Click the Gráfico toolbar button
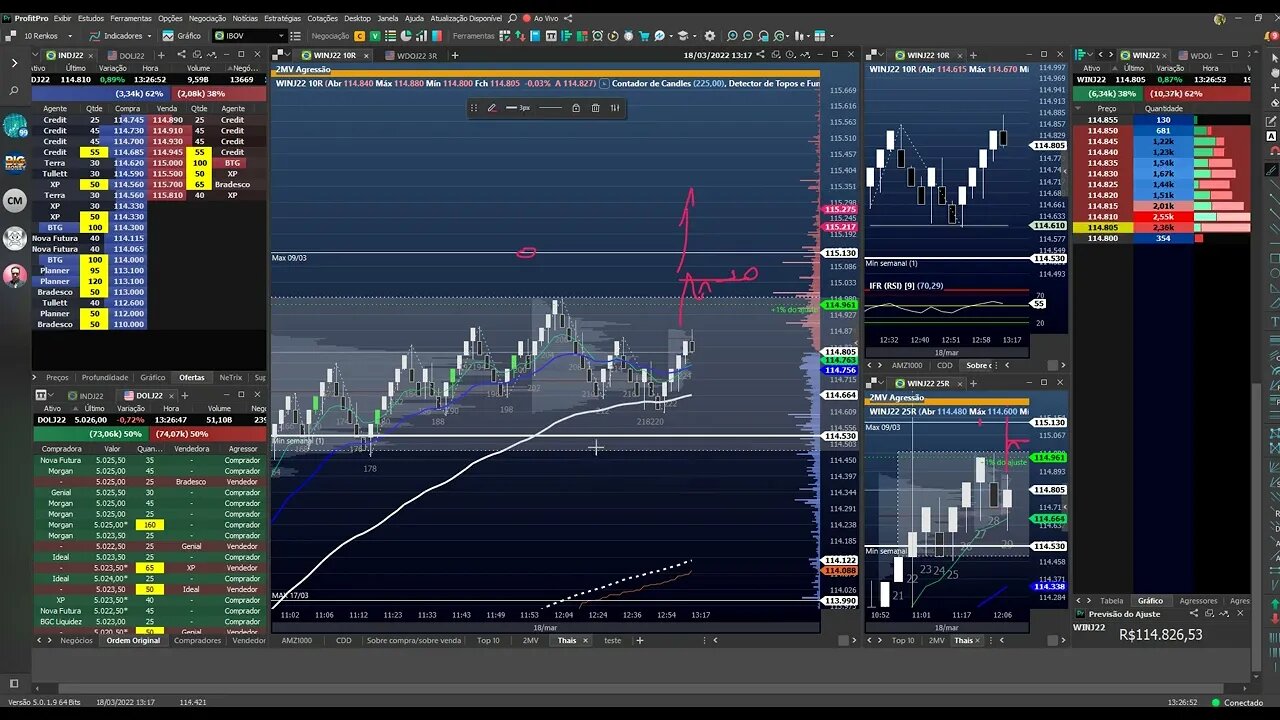The width and height of the screenshot is (1280, 720). coord(182,36)
